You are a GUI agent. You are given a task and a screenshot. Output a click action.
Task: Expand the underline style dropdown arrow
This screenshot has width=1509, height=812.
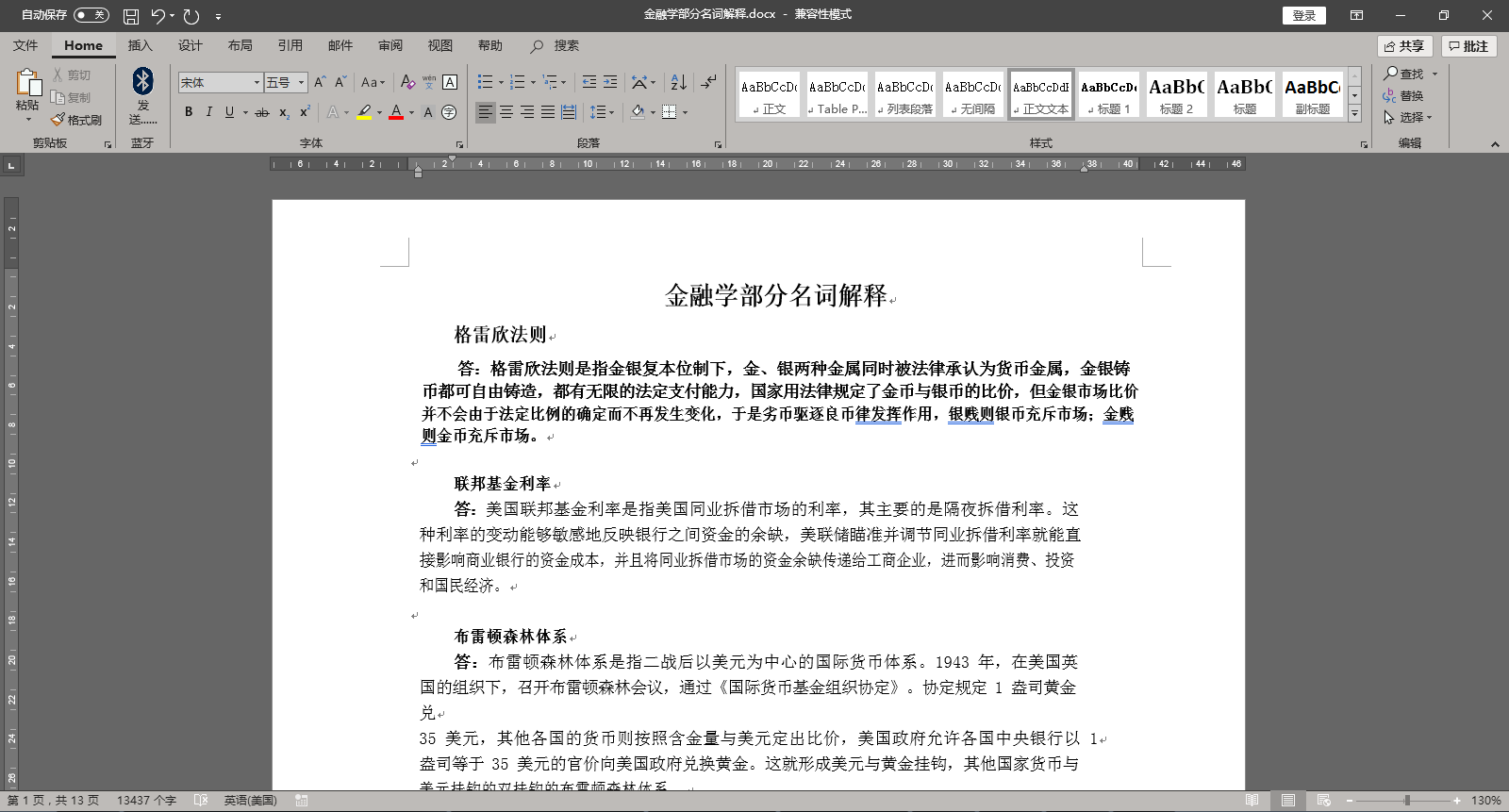click(x=245, y=112)
